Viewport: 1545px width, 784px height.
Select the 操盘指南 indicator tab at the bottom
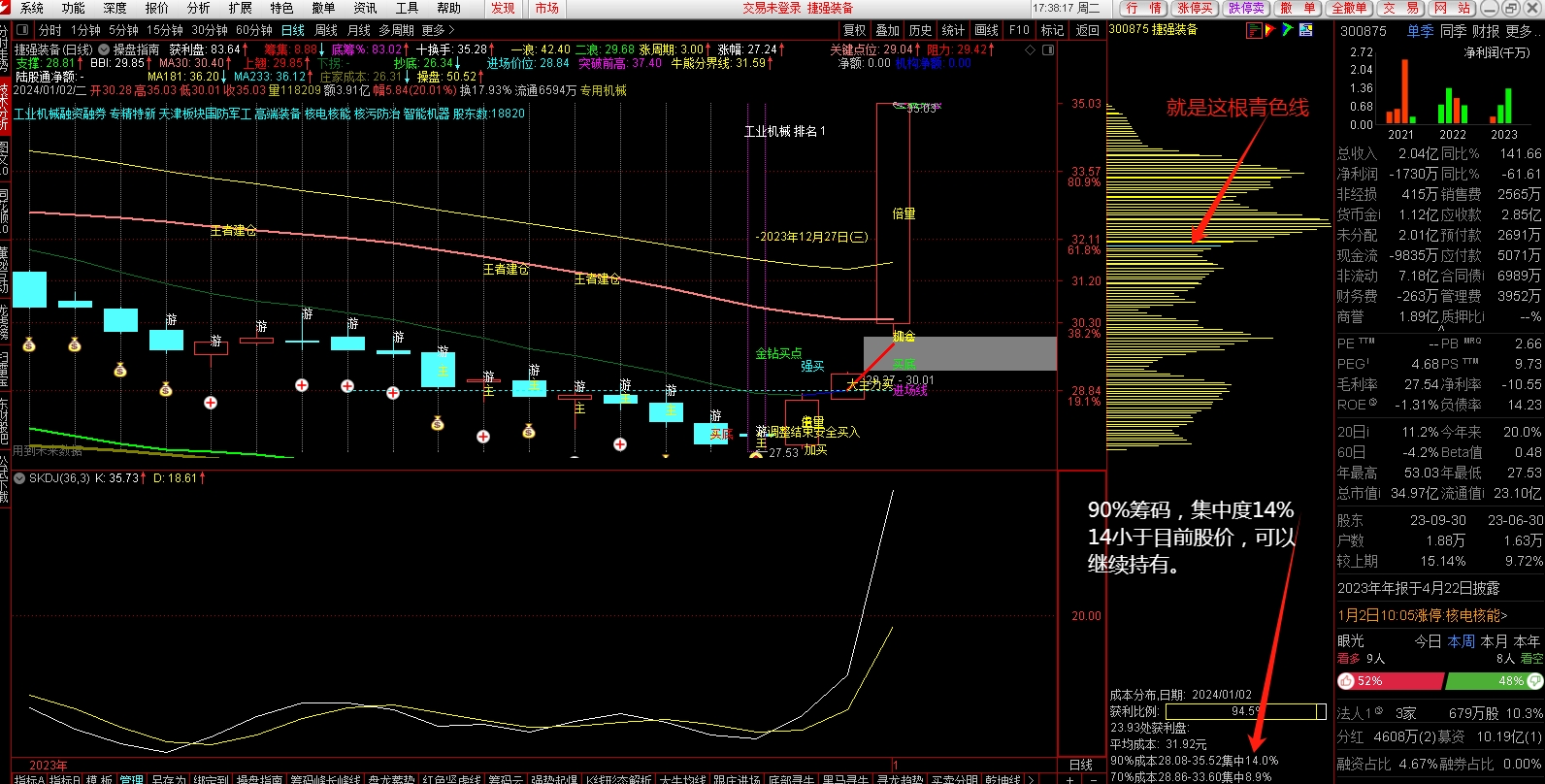point(259,779)
